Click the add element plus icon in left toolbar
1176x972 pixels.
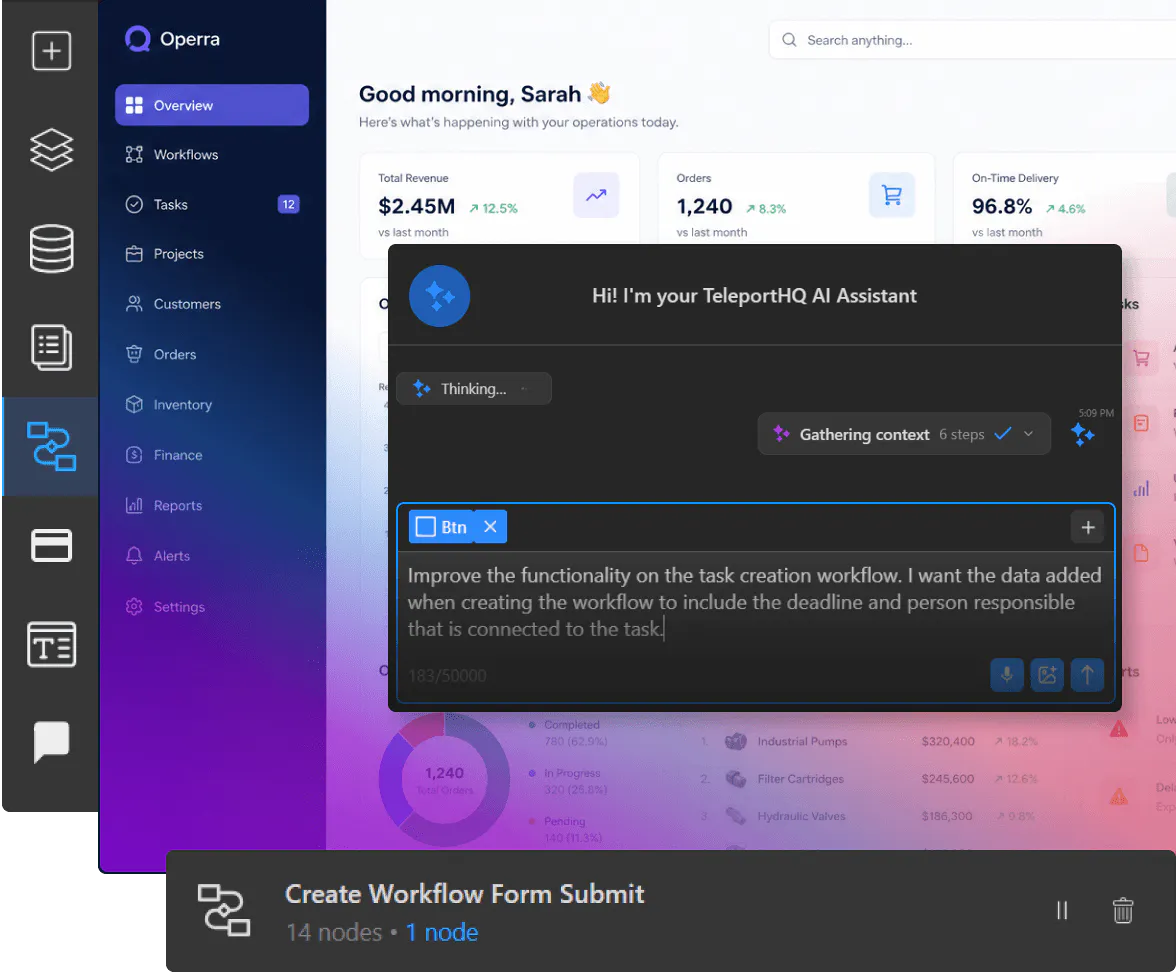(x=51, y=51)
